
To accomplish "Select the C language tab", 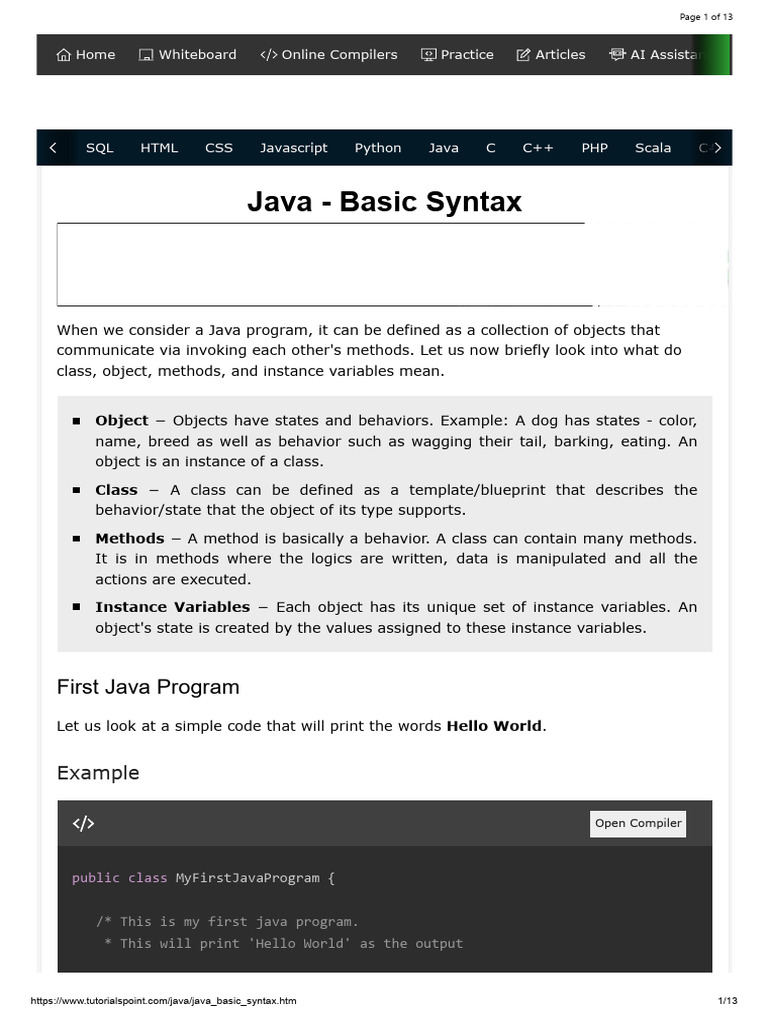I will (490, 148).
